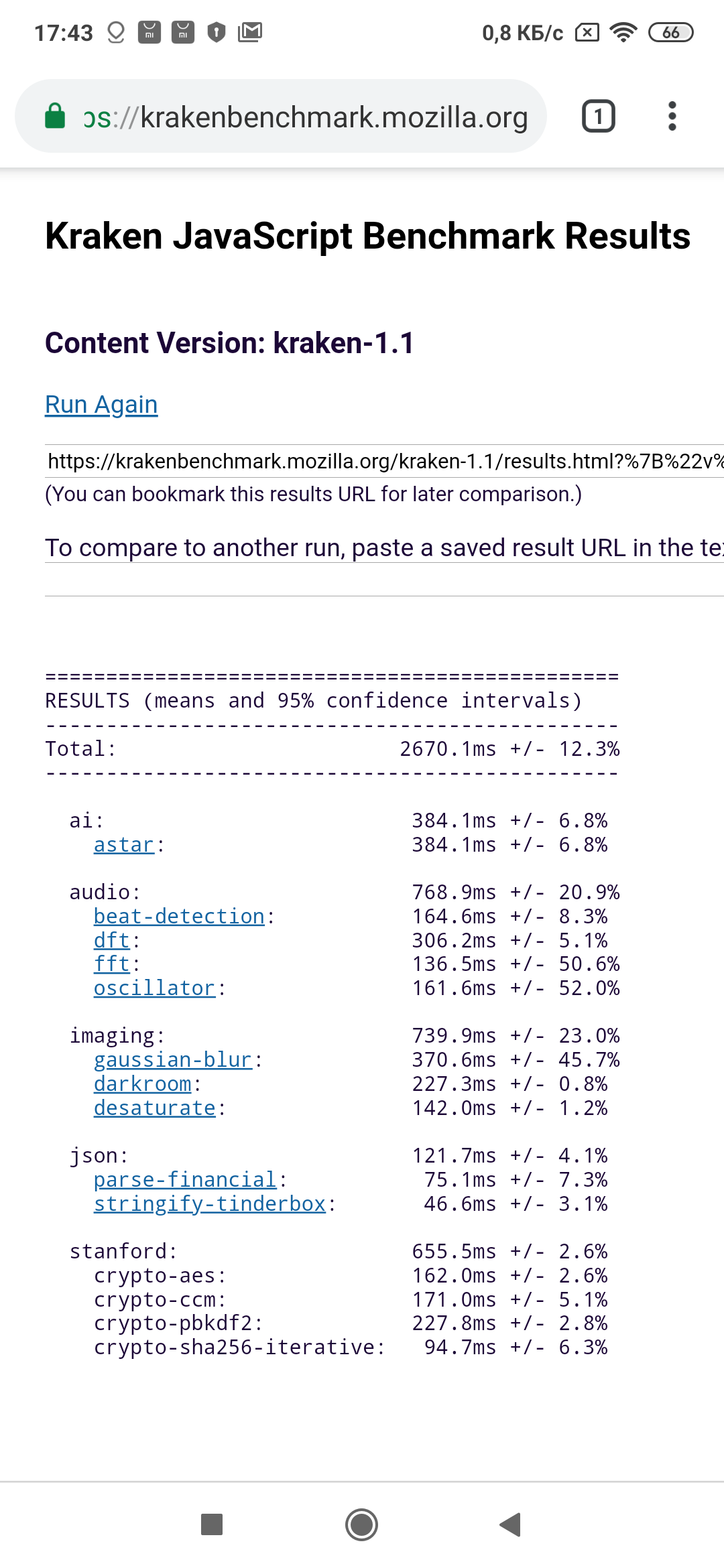Tap the Gmail notification icon in status bar
This screenshot has height=1568, width=724.
pyautogui.click(x=250, y=31)
